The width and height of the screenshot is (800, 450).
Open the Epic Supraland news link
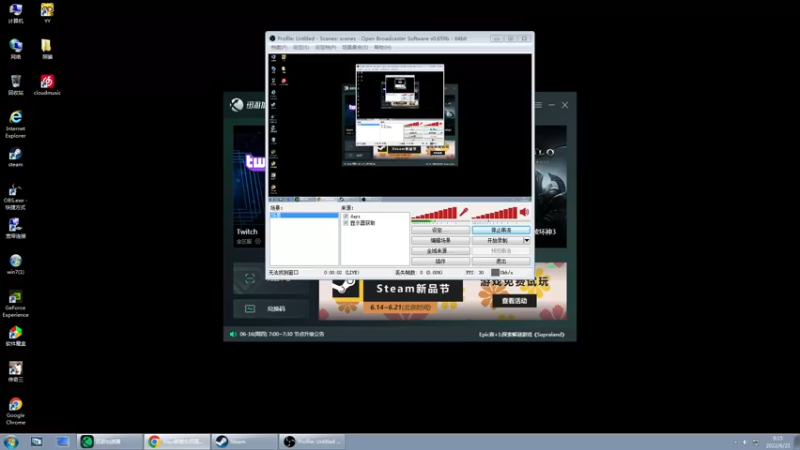point(521,335)
